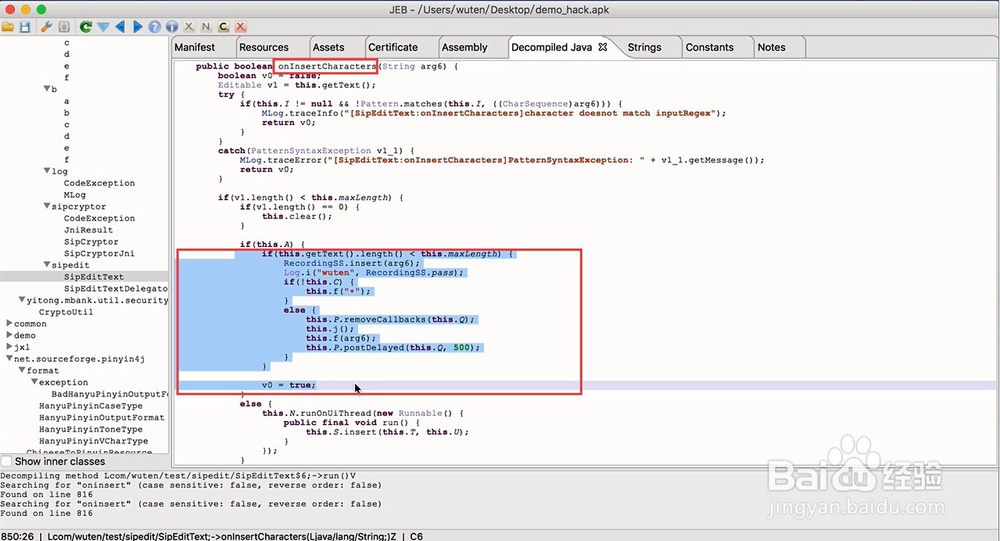
Task: Click the onInsertCharacters method name in code
Action: coord(327,66)
